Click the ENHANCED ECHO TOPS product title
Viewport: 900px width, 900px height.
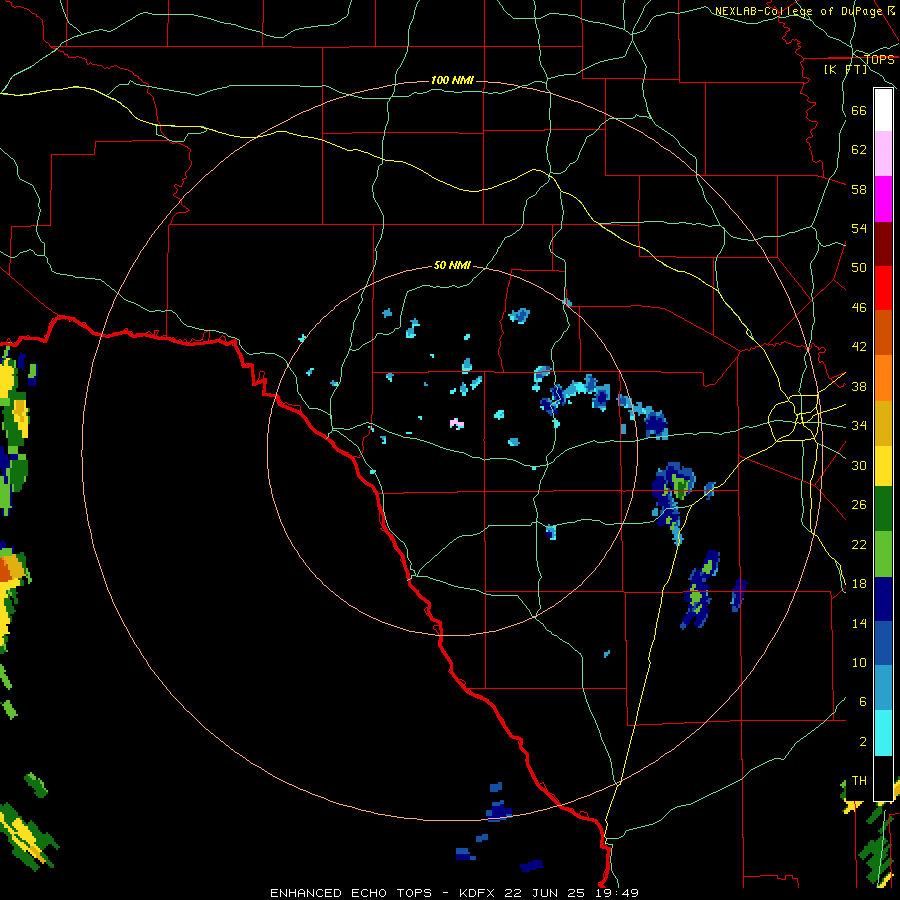(351, 893)
